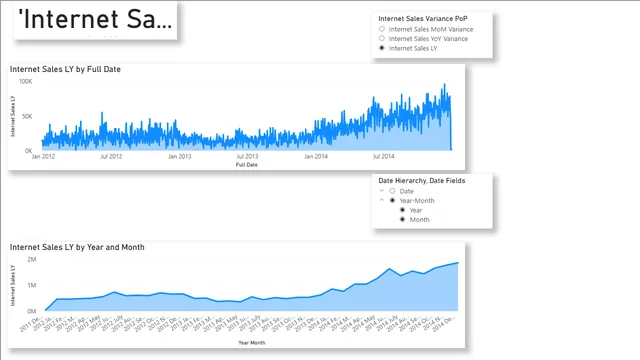Toggle the Year field radio button
Screen dimensions: 640x360
[x=402, y=210]
